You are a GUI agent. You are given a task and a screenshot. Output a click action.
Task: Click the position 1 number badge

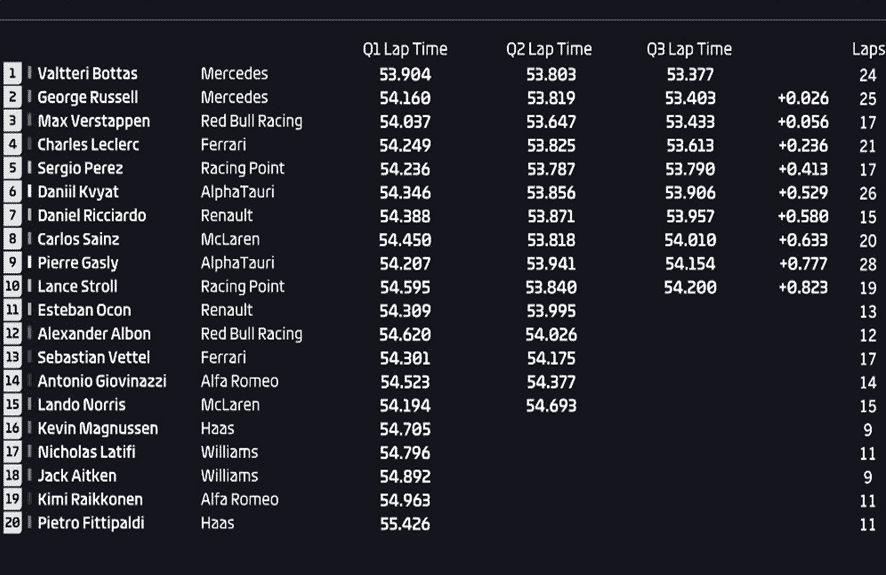pyautogui.click(x=12, y=73)
